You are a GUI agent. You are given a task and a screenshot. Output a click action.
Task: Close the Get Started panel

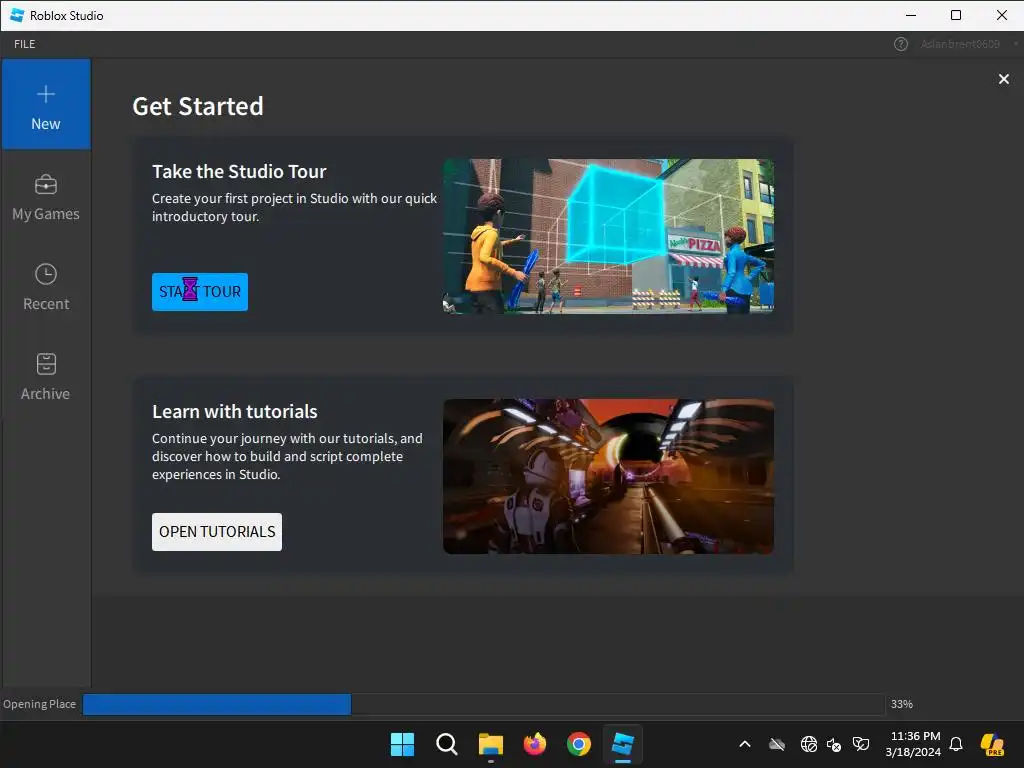tap(1004, 79)
